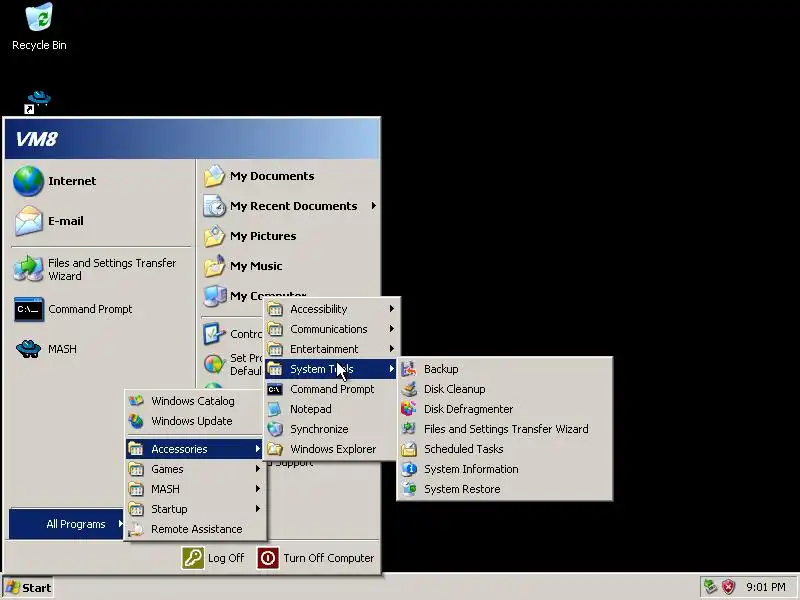Launch Windows Explorer from Accessories
The width and height of the screenshot is (800, 600).
pyautogui.click(x=331, y=449)
